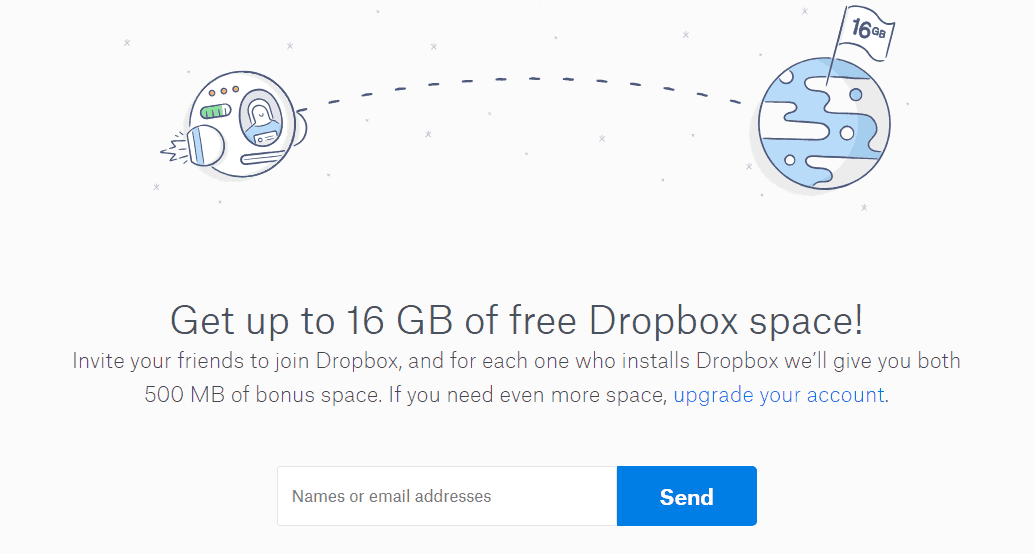This screenshot has height=554, width=1035.
Task: Click the heading about free Dropbox space
Action: tap(517, 320)
